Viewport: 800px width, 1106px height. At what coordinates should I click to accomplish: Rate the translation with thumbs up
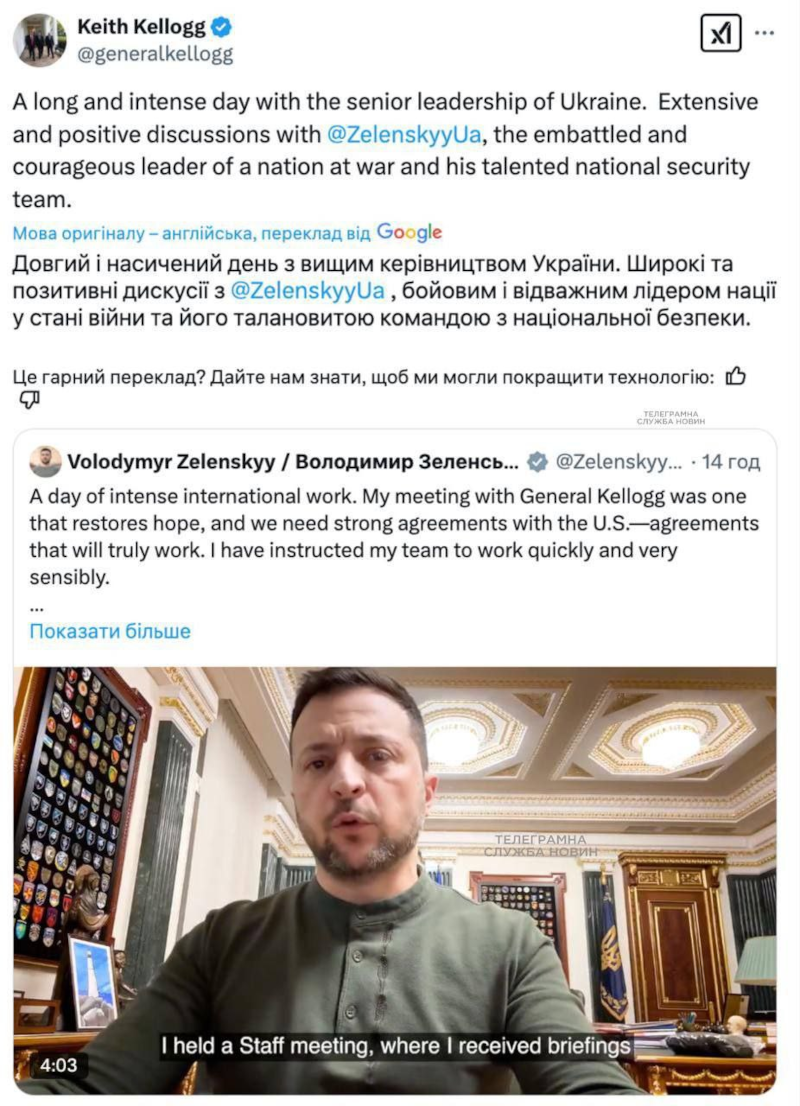coord(735,376)
